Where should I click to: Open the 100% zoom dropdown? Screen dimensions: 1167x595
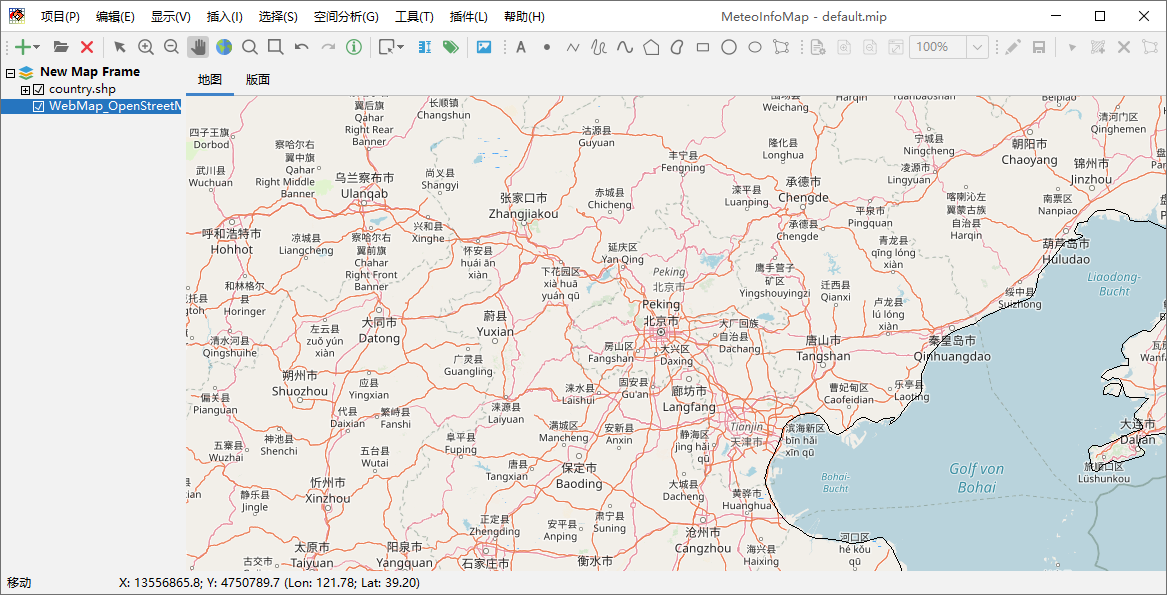click(x=977, y=47)
